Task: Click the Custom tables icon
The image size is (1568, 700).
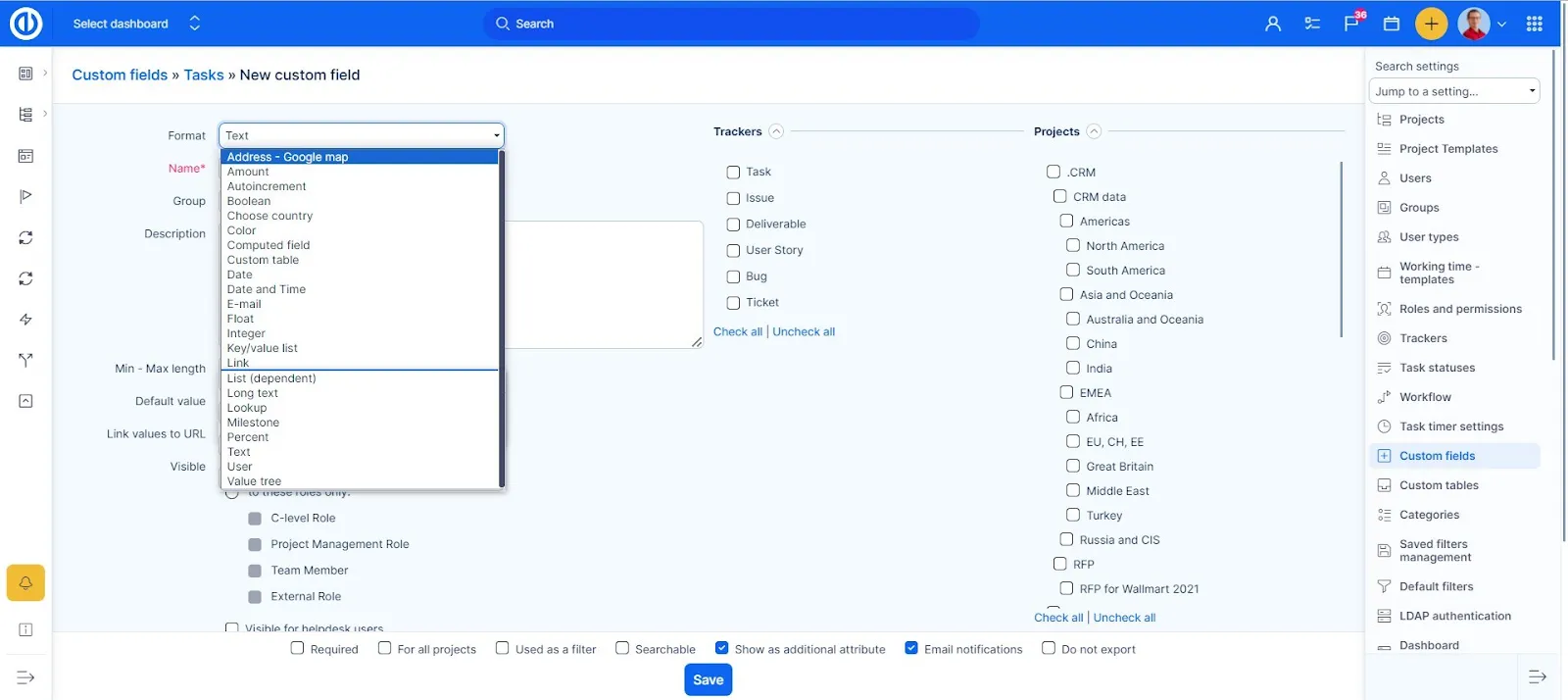Action: [x=1384, y=485]
